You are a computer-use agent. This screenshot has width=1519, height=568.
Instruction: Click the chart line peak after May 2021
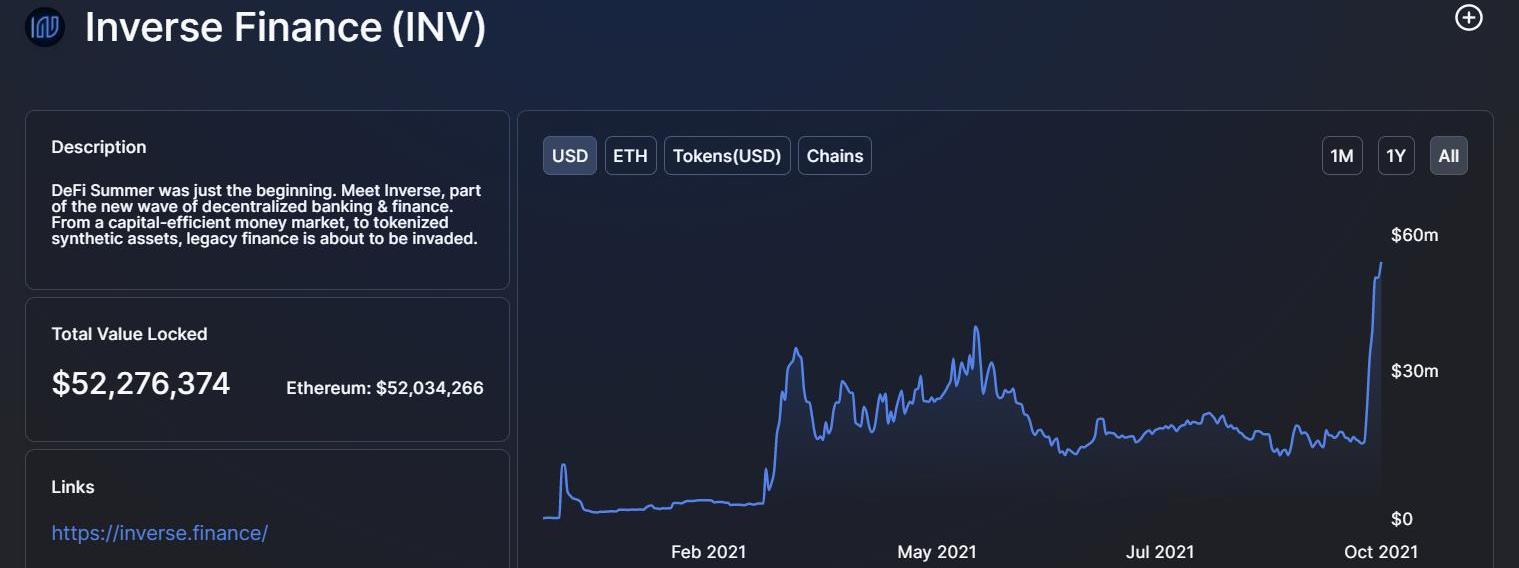point(975,327)
